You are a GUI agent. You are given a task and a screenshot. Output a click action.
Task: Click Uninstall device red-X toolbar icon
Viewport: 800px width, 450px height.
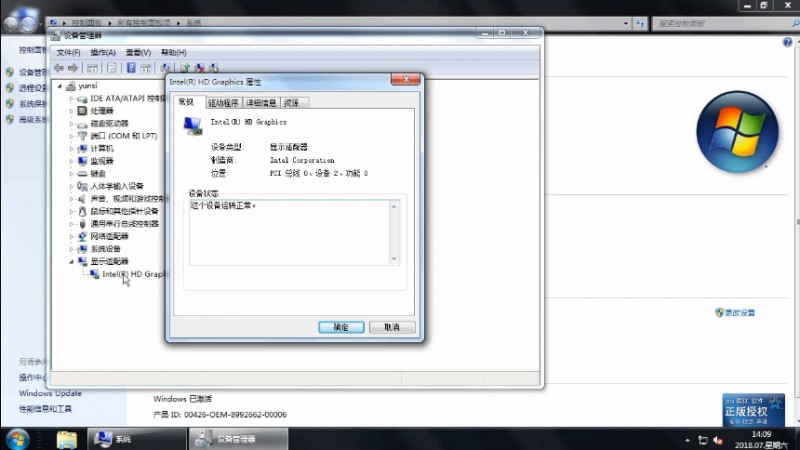point(199,68)
